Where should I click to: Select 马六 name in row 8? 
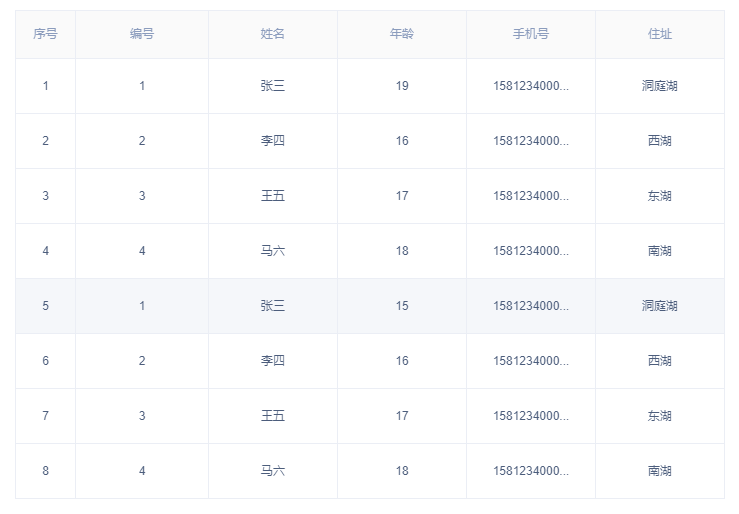coord(273,471)
